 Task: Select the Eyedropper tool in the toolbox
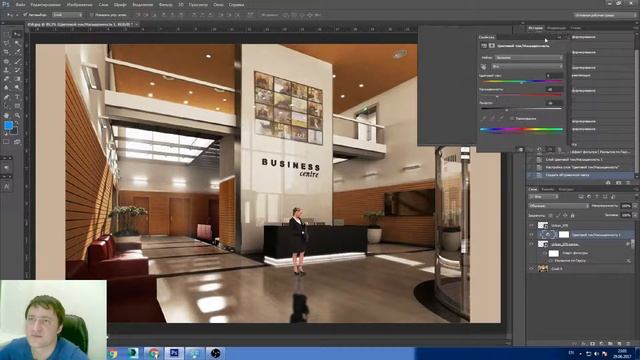(17, 52)
